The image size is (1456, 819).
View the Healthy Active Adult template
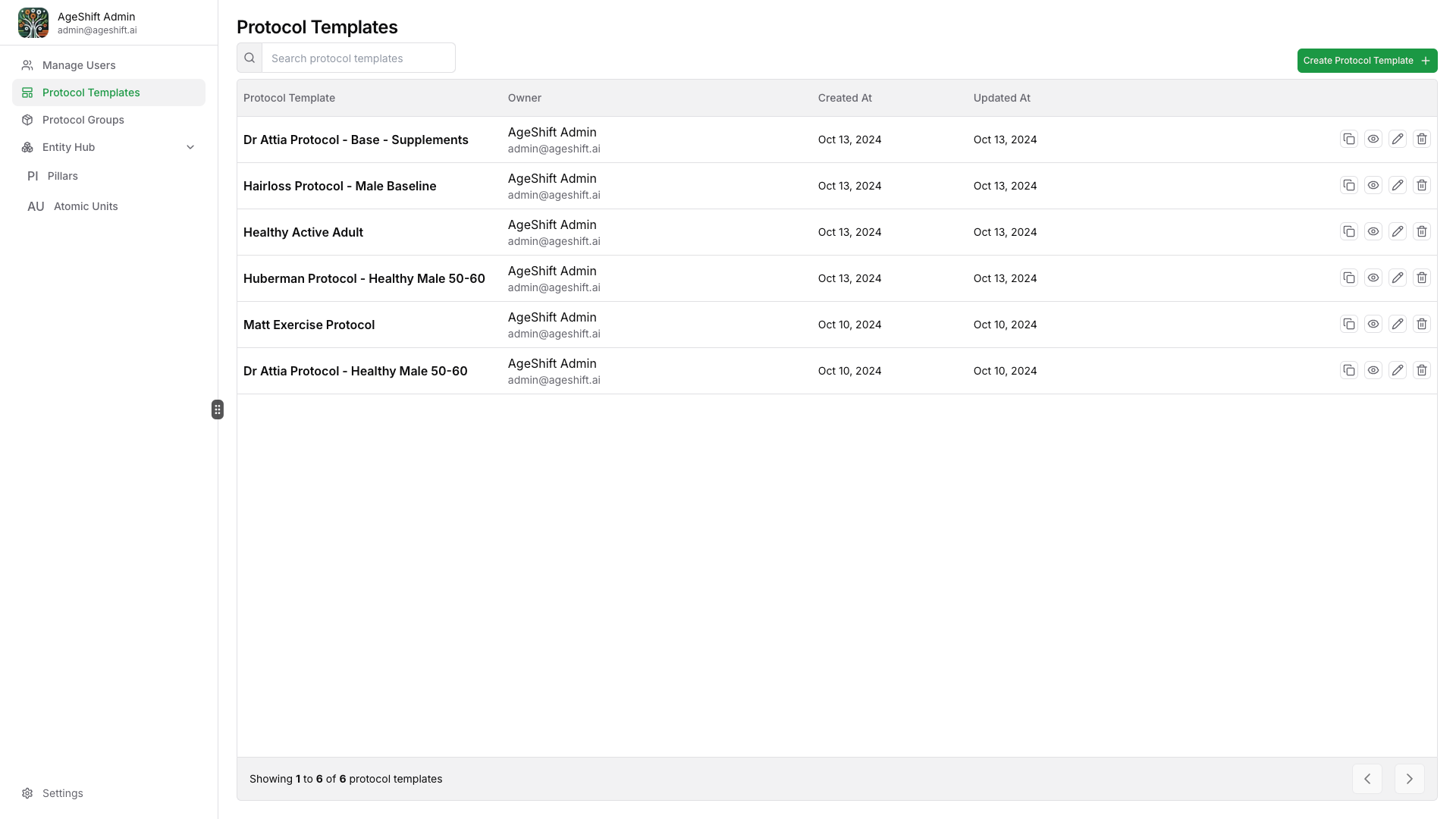[x=1373, y=231]
